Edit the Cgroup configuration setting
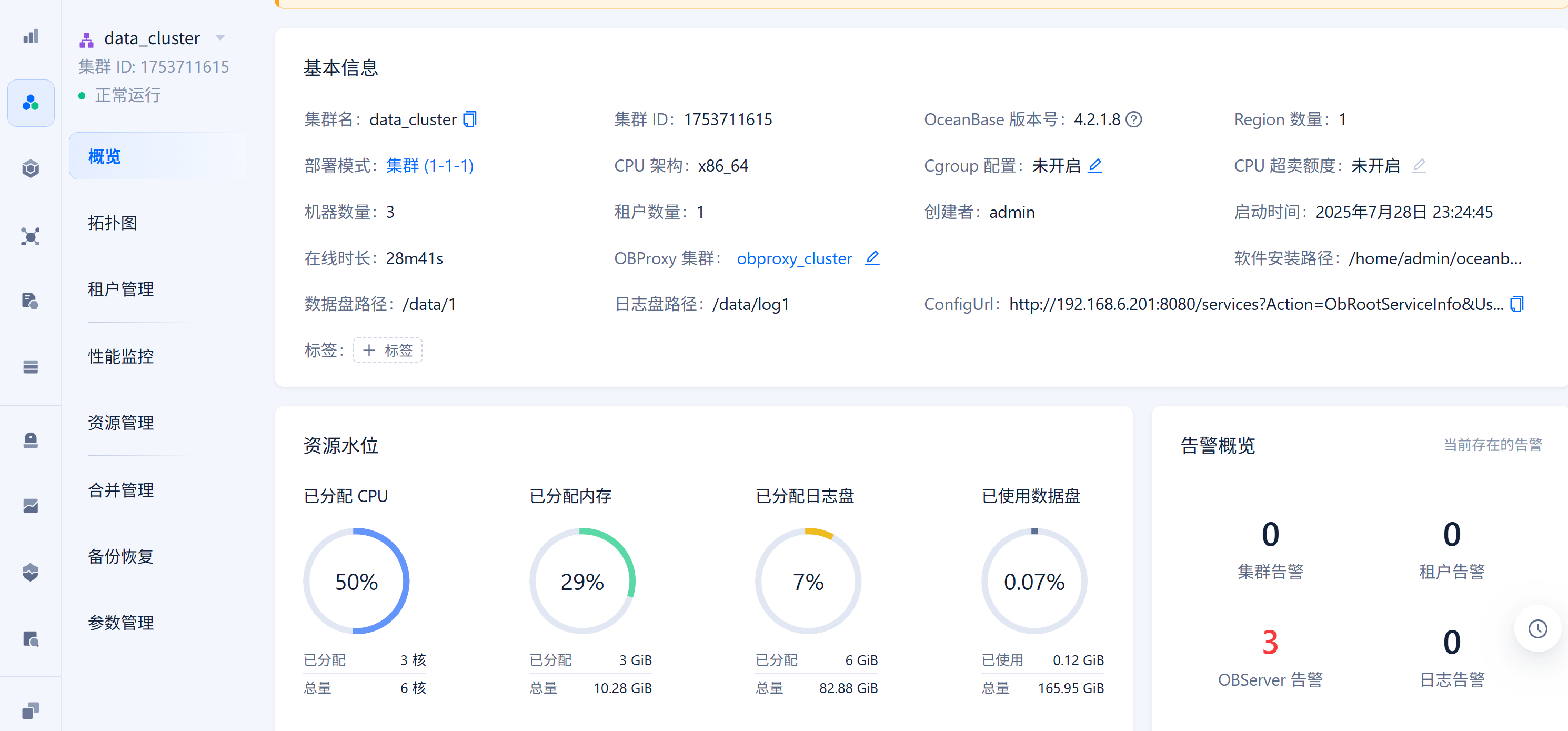This screenshot has width=1568, height=731. [1094, 166]
